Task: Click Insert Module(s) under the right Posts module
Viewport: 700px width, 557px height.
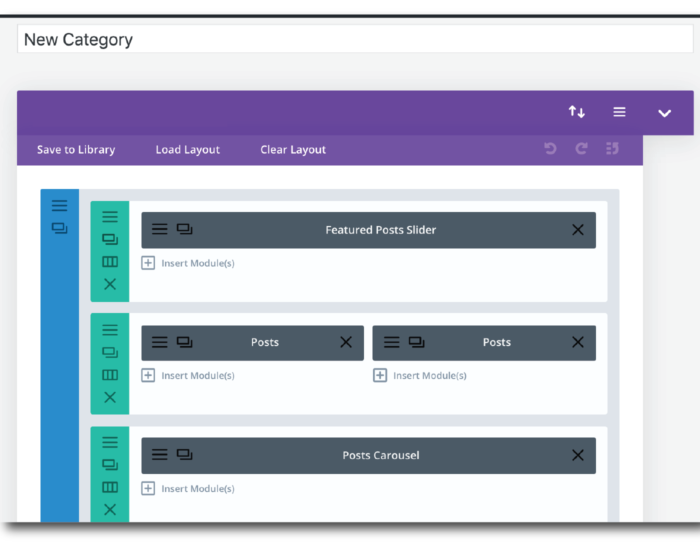Action: (x=420, y=376)
